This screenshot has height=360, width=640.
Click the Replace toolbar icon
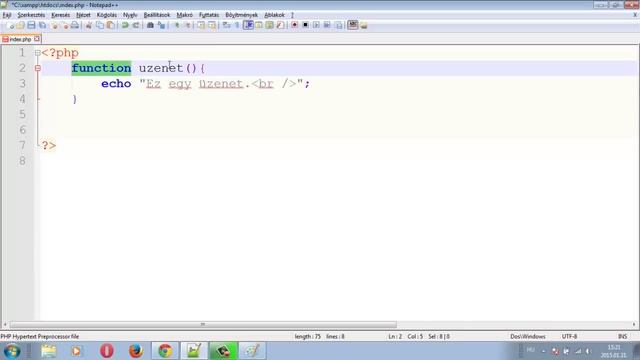[x=161, y=25]
